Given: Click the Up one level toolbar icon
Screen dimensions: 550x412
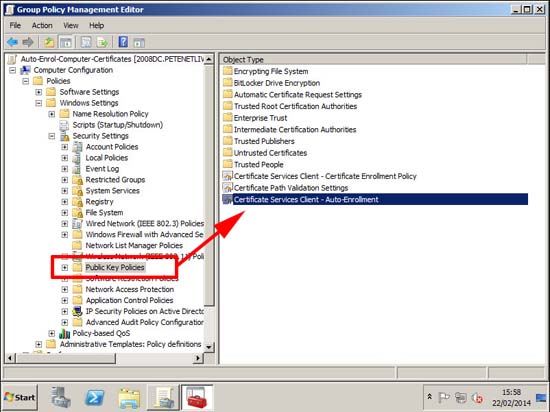Looking at the screenshot, I should point(49,42).
